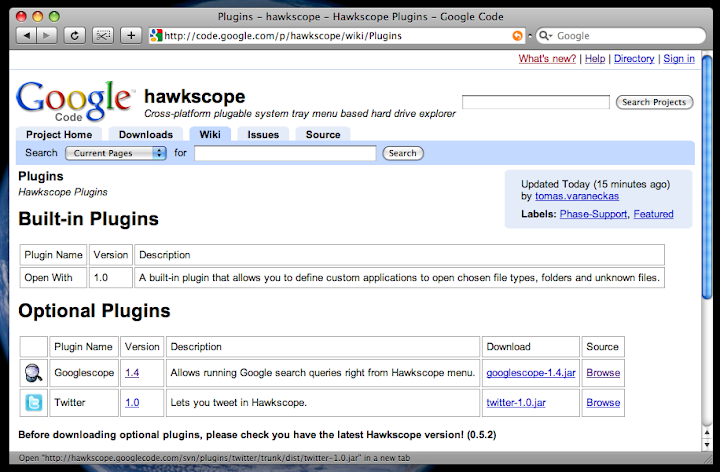This screenshot has height=472, width=720.
Task: Open the Current Pages search scope dropdown
Action: tap(116, 153)
